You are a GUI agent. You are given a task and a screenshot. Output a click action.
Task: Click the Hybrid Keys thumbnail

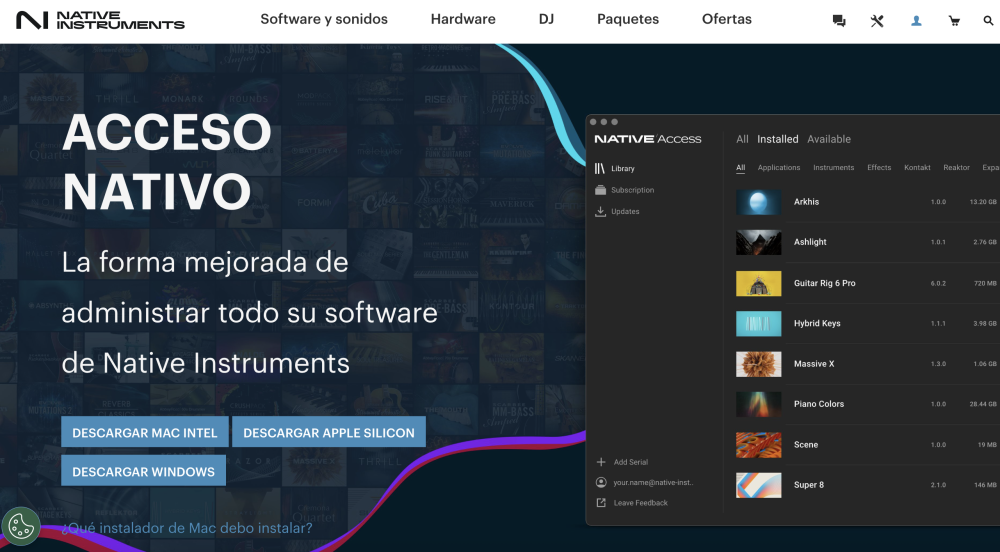[758, 323]
